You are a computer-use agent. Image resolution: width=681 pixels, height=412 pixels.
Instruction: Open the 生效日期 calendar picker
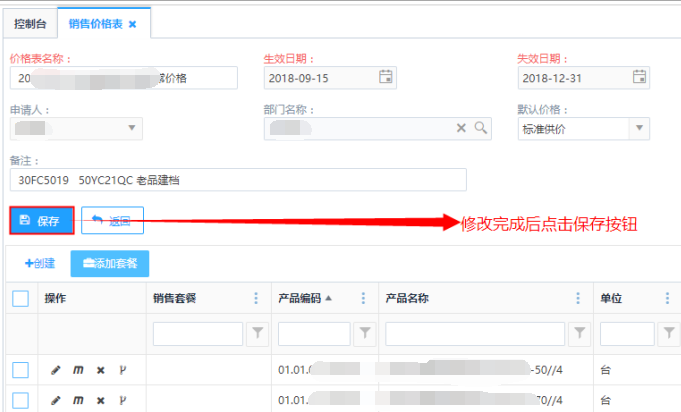pos(386,77)
